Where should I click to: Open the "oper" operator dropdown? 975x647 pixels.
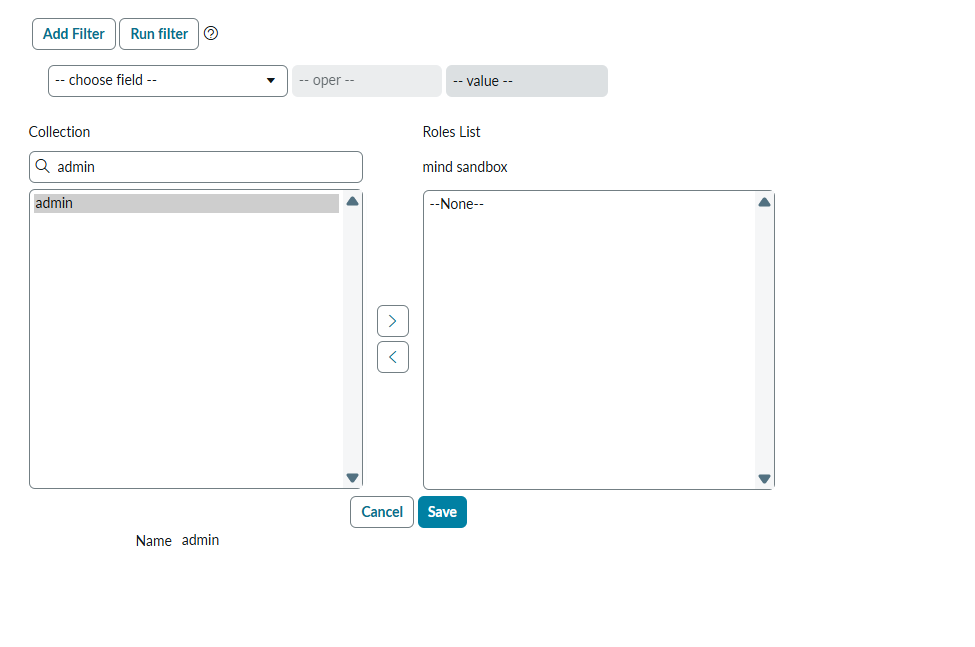pos(366,81)
